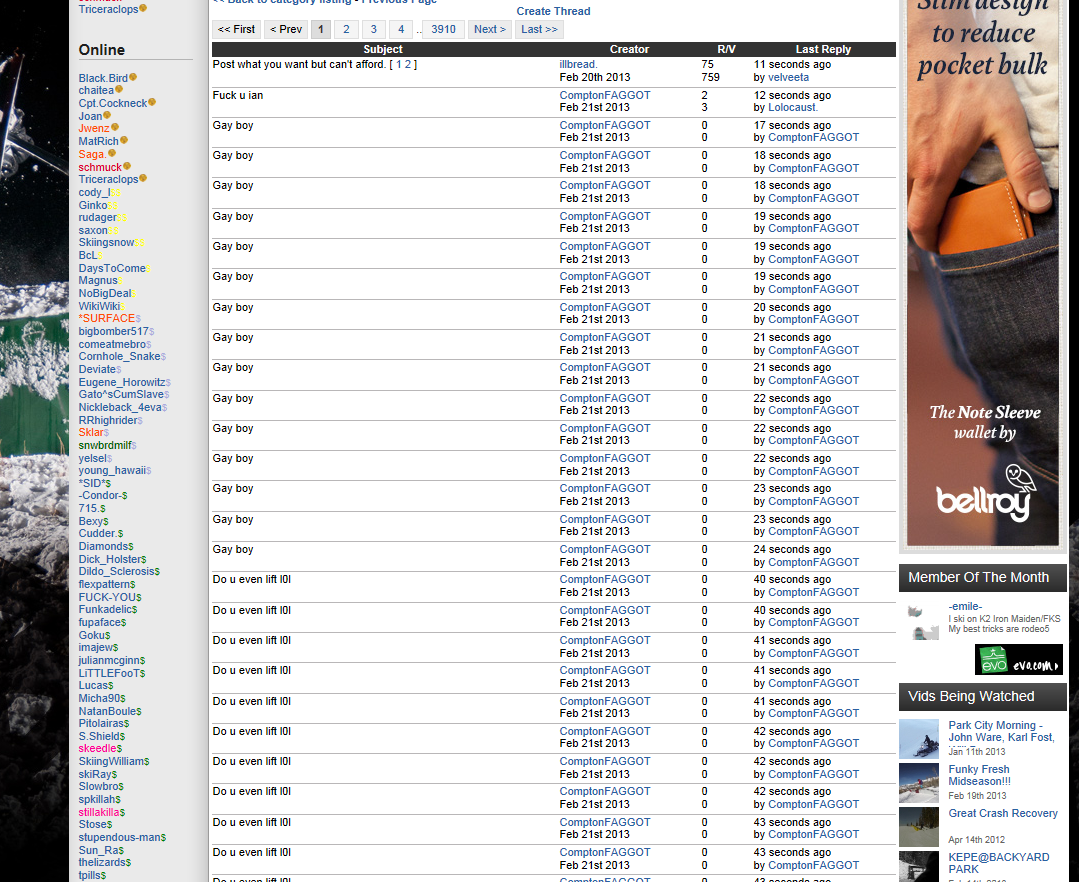The width and height of the screenshot is (1079, 882).
Task: Go to page 2 of the thread list
Action: pos(346,29)
